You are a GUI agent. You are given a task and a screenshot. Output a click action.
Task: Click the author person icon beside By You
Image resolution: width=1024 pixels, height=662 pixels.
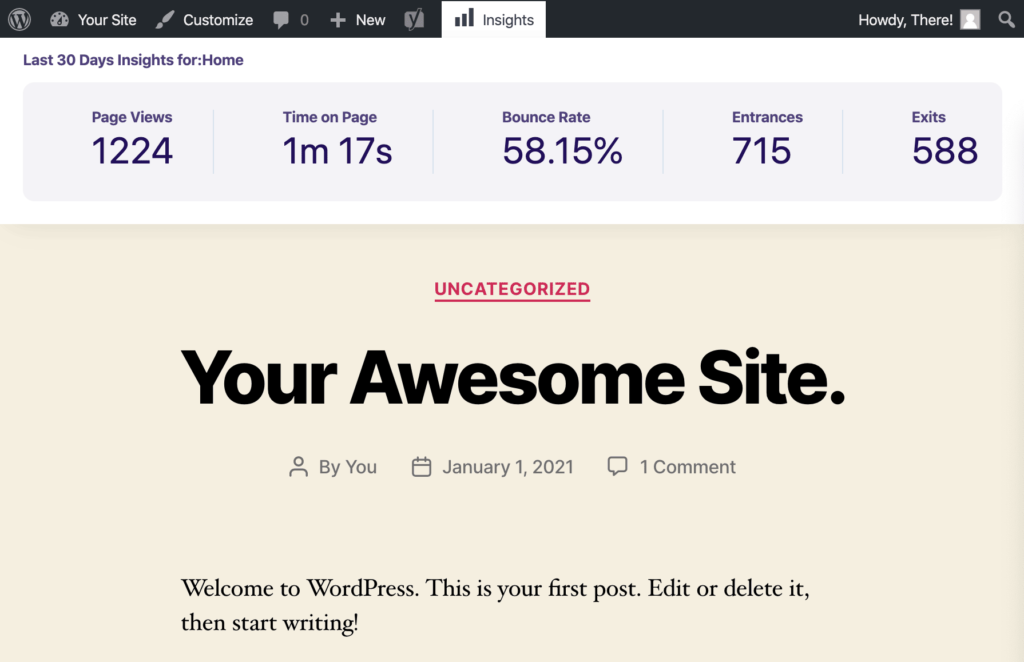coord(298,466)
